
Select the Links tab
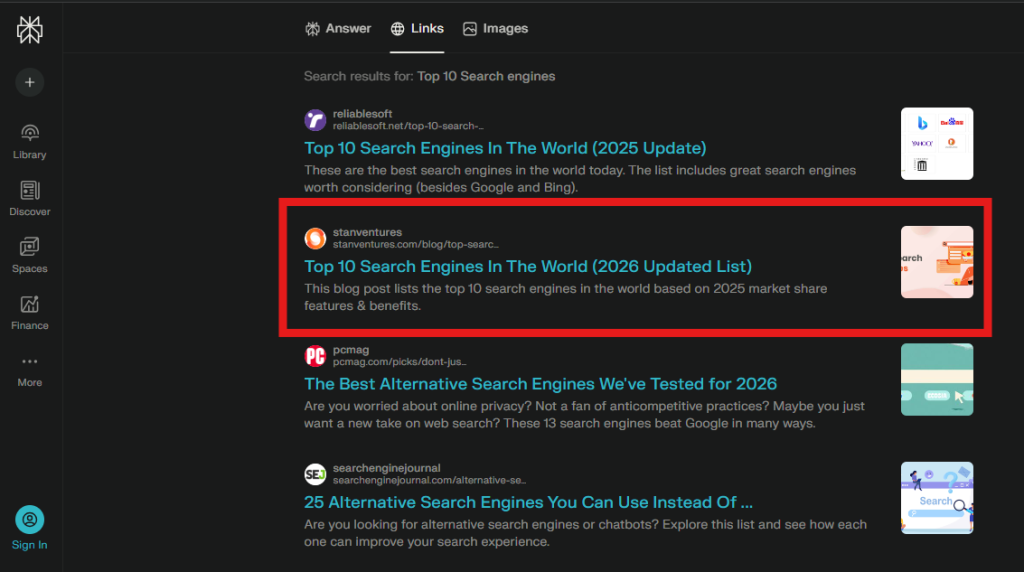tap(417, 28)
